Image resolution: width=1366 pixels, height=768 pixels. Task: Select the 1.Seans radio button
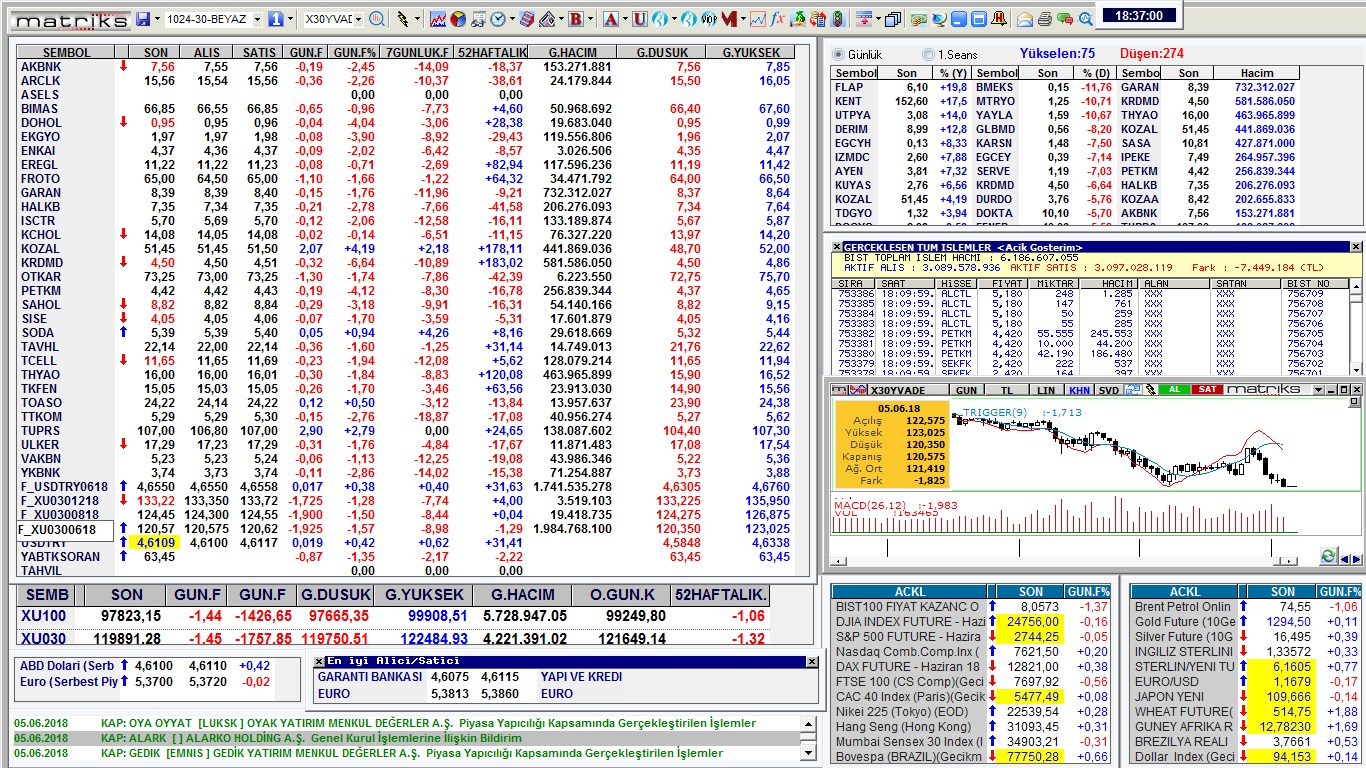point(926,54)
